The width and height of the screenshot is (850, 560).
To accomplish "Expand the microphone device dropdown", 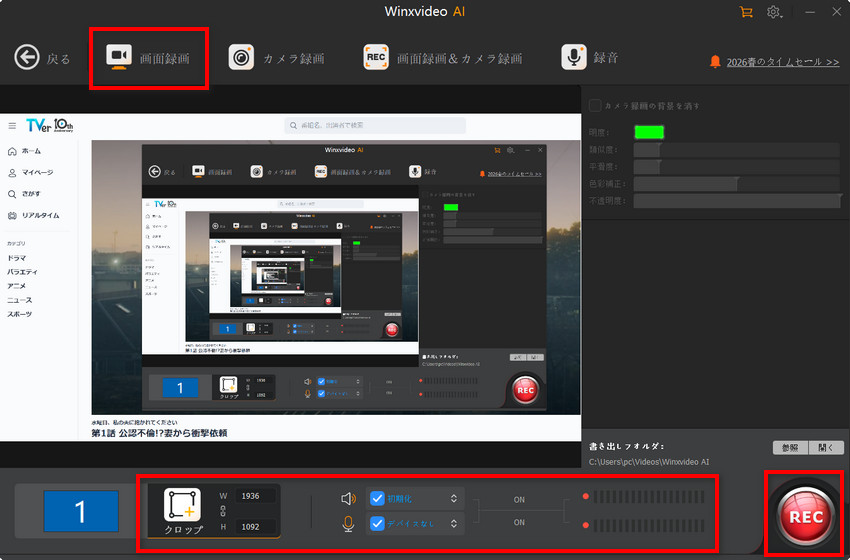I will (454, 523).
